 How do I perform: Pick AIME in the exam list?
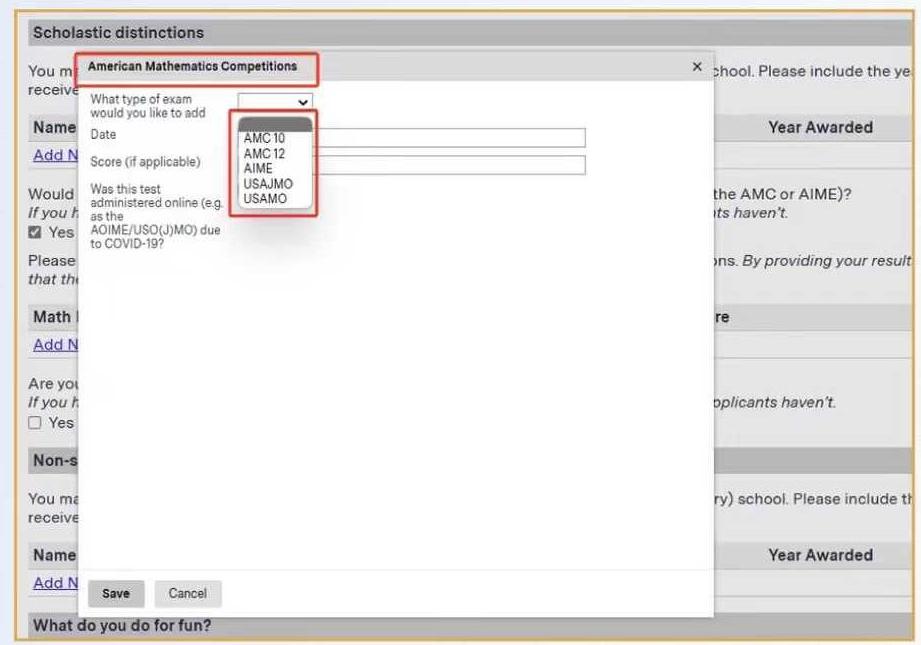(x=258, y=169)
